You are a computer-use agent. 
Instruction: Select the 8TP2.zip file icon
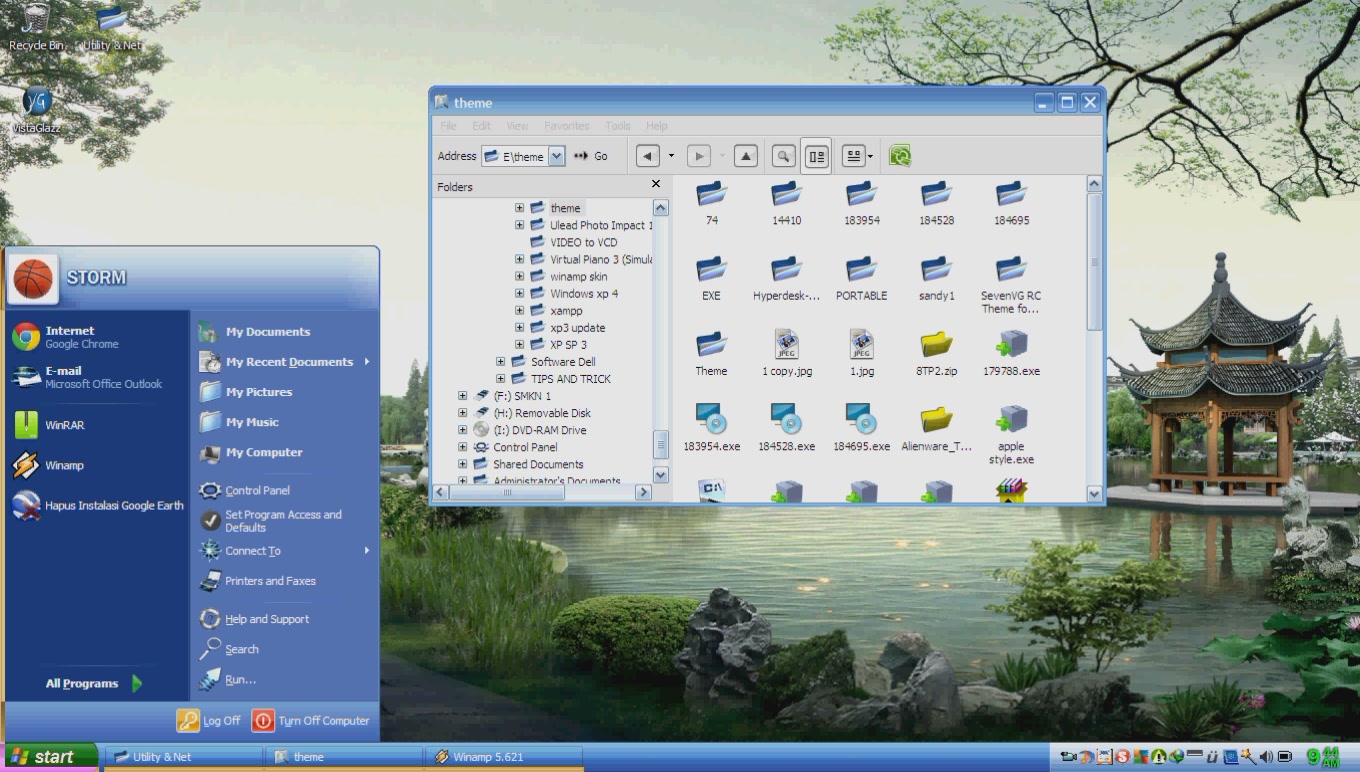point(936,345)
